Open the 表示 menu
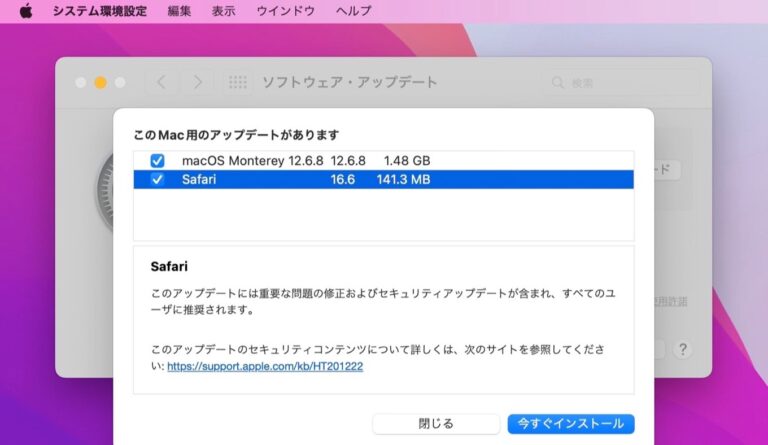768x445 pixels. (223, 11)
